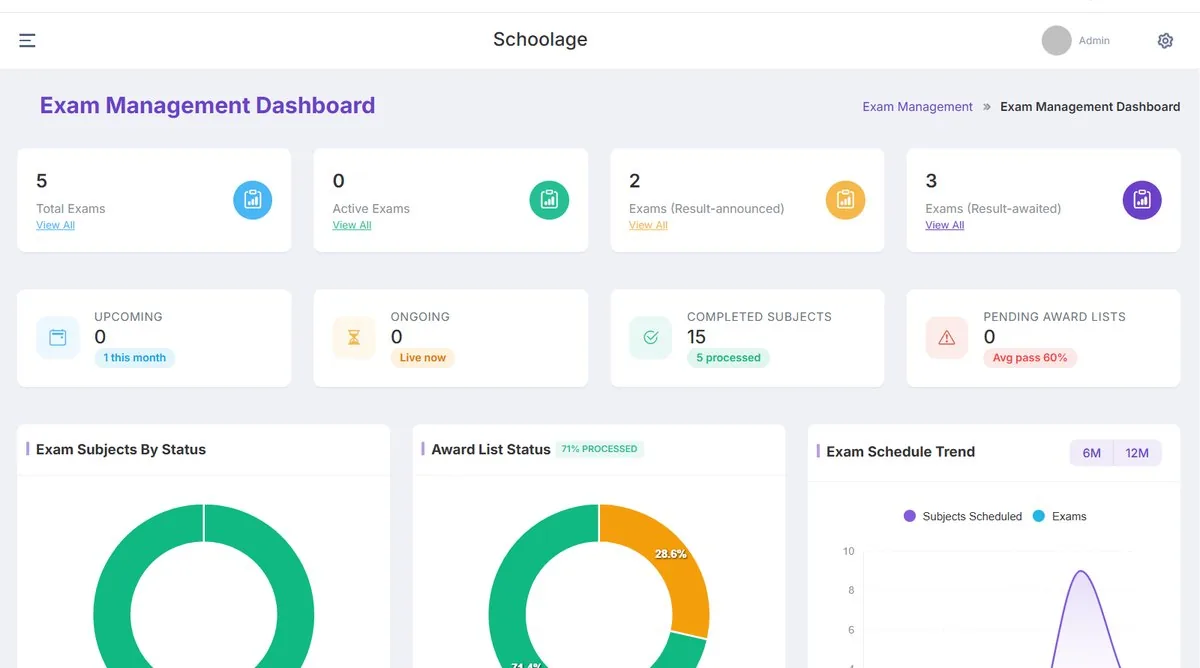Switch trend chart to 12M
The image size is (1200, 668).
click(1137, 453)
